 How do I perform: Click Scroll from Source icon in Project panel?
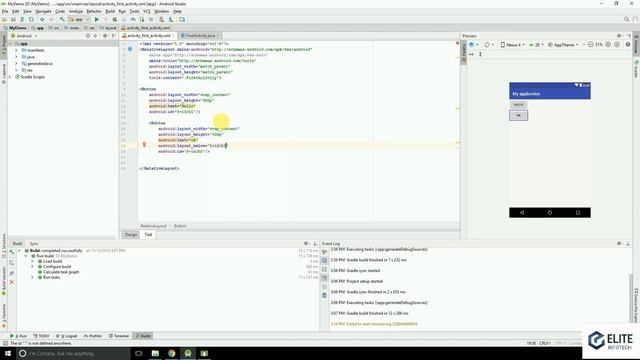point(88,36)
